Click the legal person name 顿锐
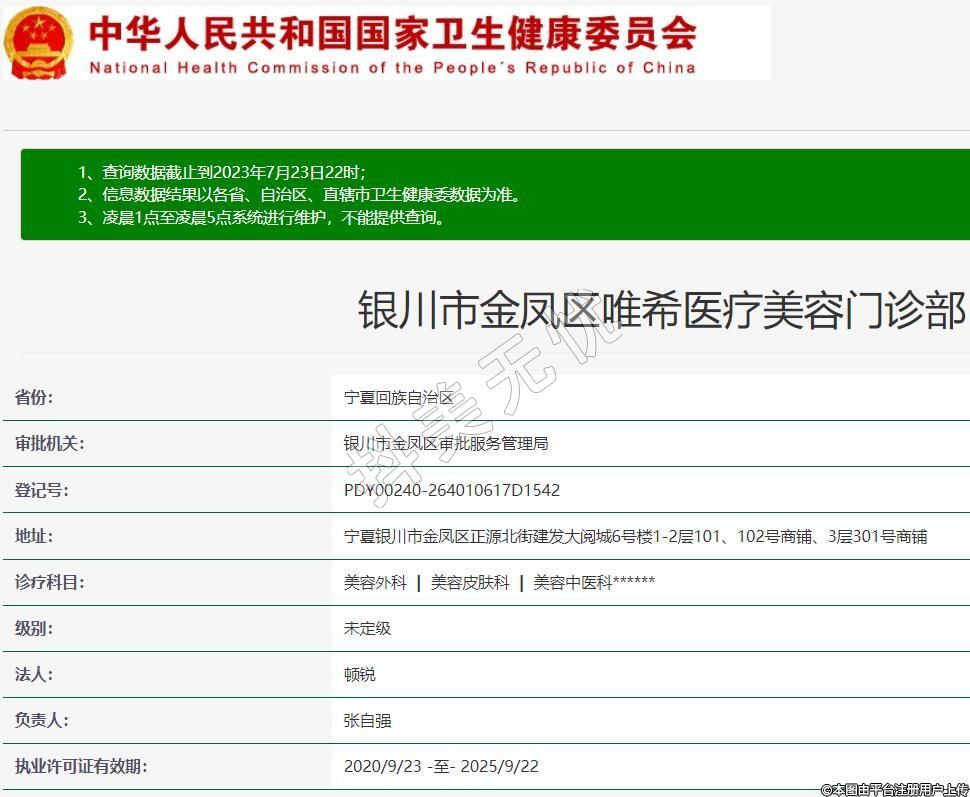Image resolution: width=970 pixels, height=797 pixels. tap(359, 674)
